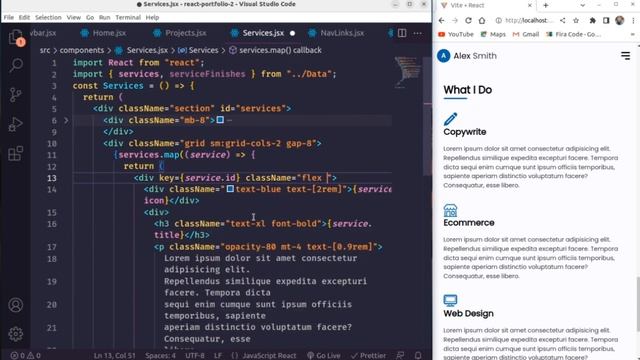Click Services.jsx in the breadcrumb
The width and height of the screenshot is (640, 360).
coord(147,50)
